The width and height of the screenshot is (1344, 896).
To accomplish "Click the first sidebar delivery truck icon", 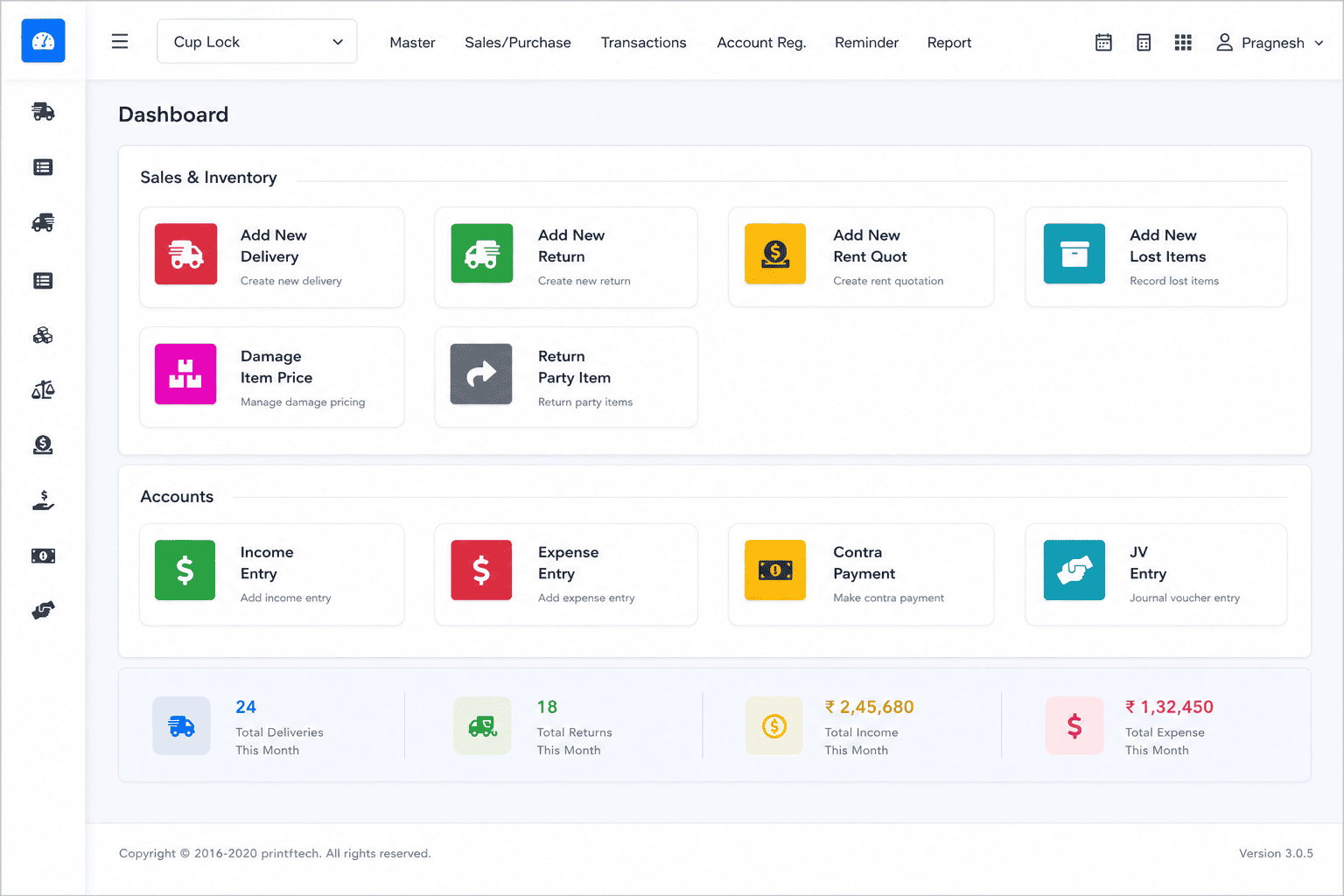I will point(43,111).
